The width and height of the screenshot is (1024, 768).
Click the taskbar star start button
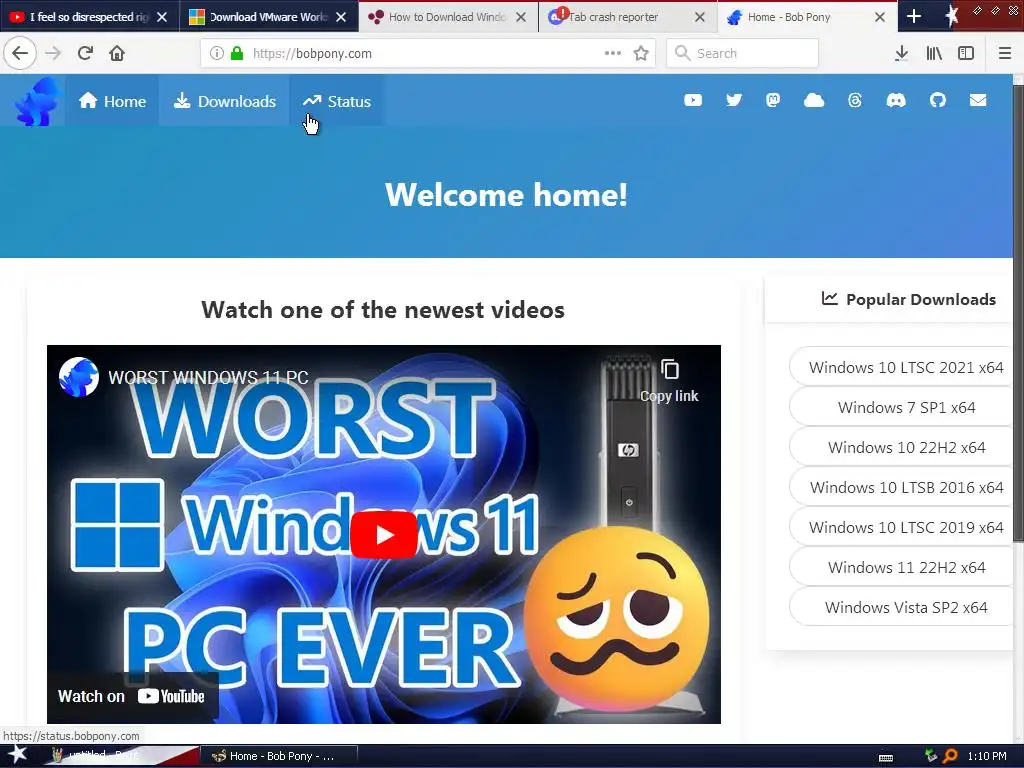[x=17, y=755]
